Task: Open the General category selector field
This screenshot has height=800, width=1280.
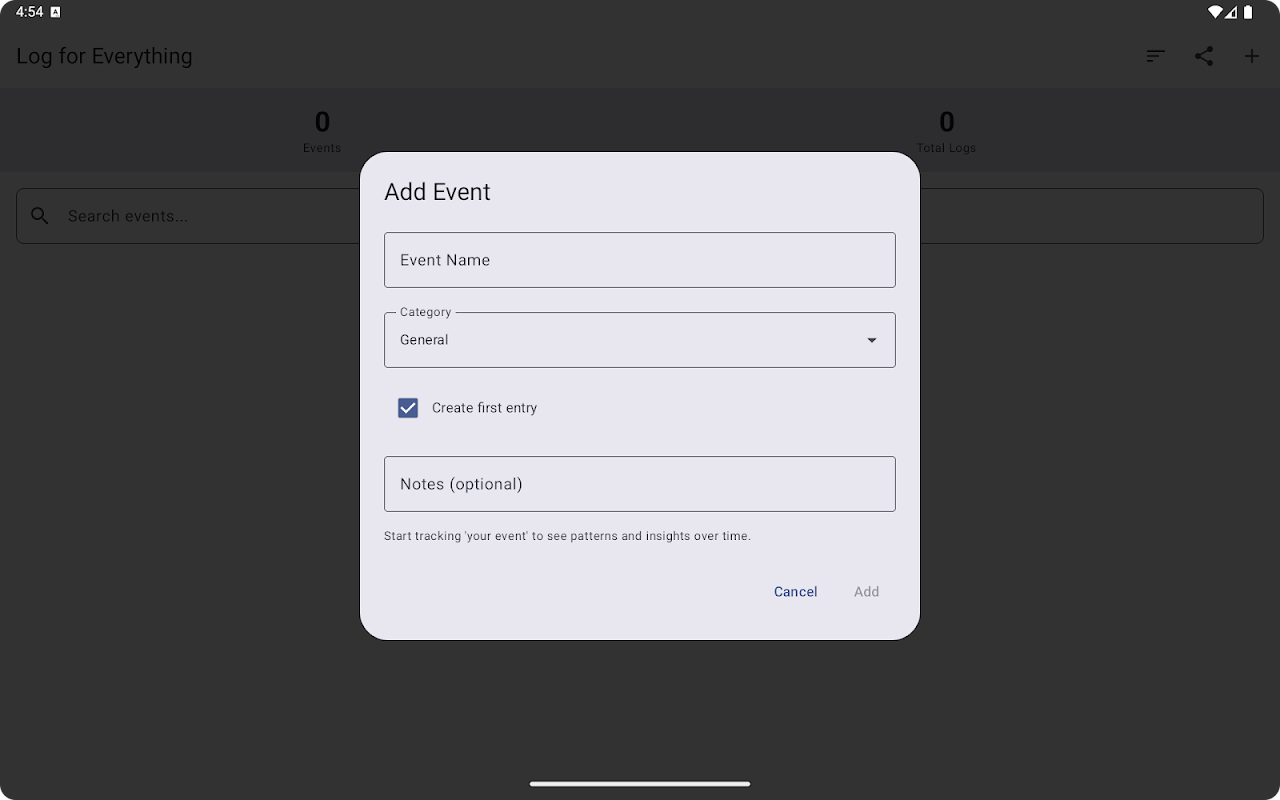Action: (620, 340)
